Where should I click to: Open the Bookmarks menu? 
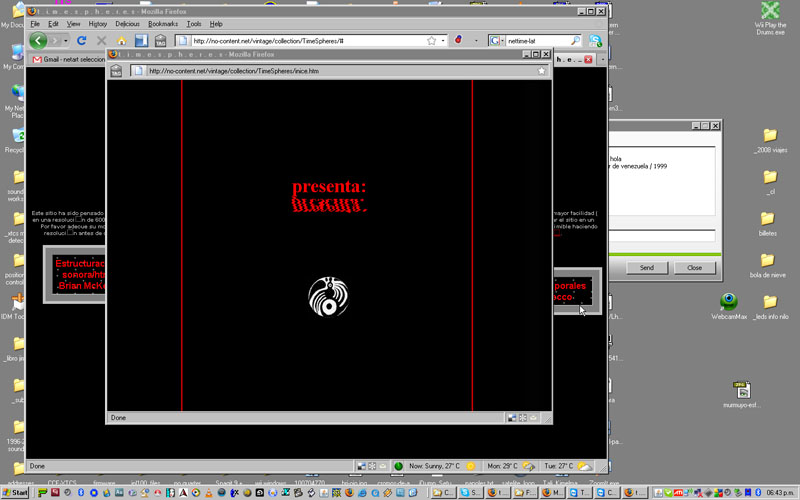tap(162, 23)
